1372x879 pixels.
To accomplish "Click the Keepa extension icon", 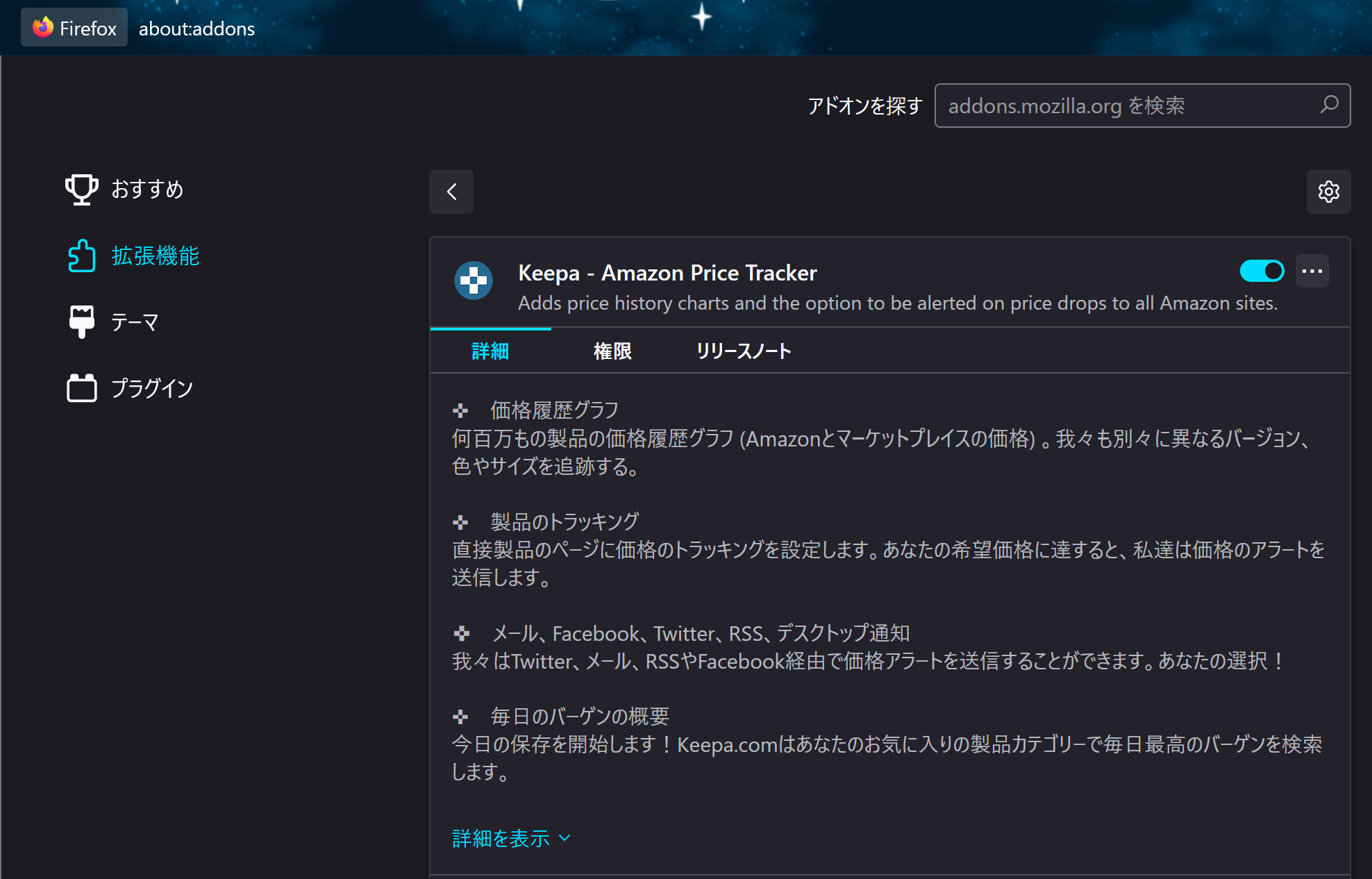I will [474, 281].
